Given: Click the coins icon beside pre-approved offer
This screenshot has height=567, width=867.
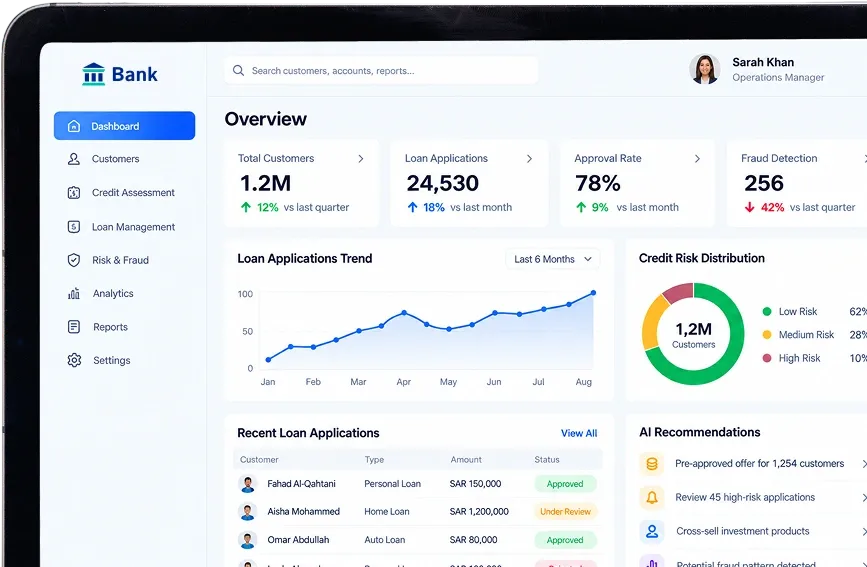Looking at the screenshot, I should pos(652,464).
